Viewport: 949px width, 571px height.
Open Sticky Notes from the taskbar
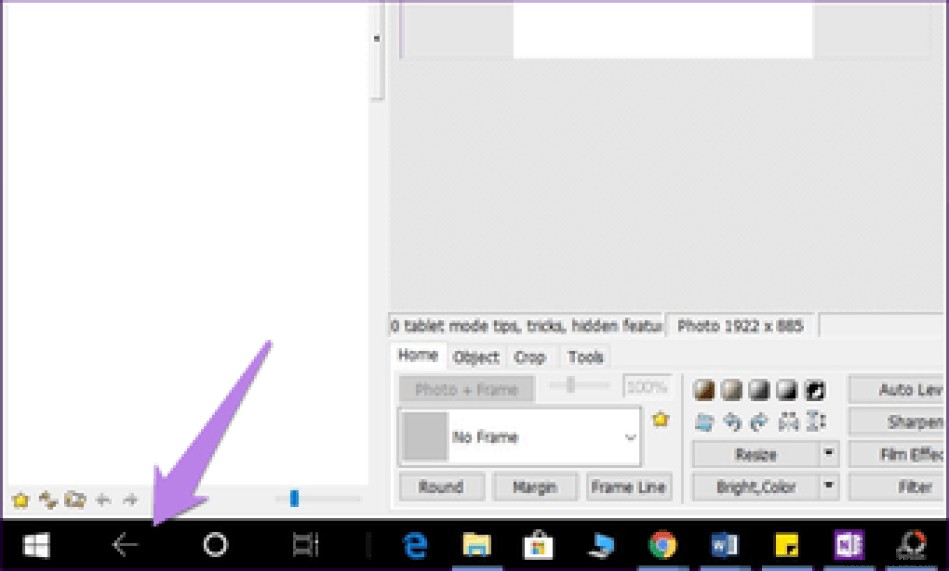787,545
